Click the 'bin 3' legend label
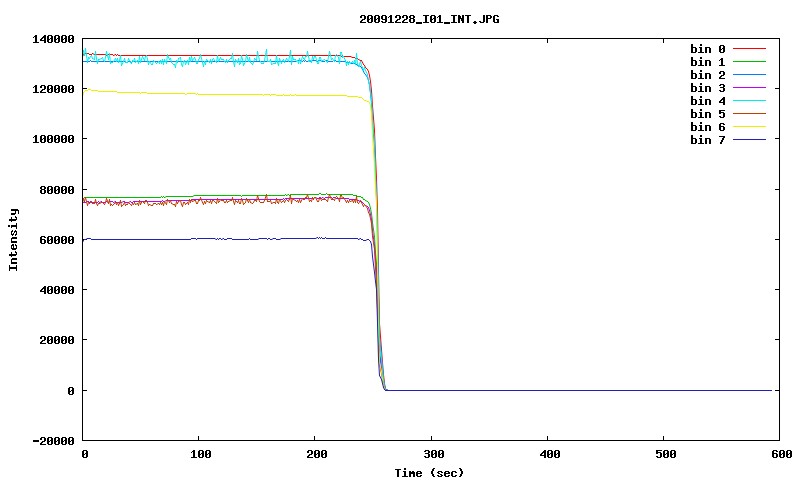 point(708,88)
